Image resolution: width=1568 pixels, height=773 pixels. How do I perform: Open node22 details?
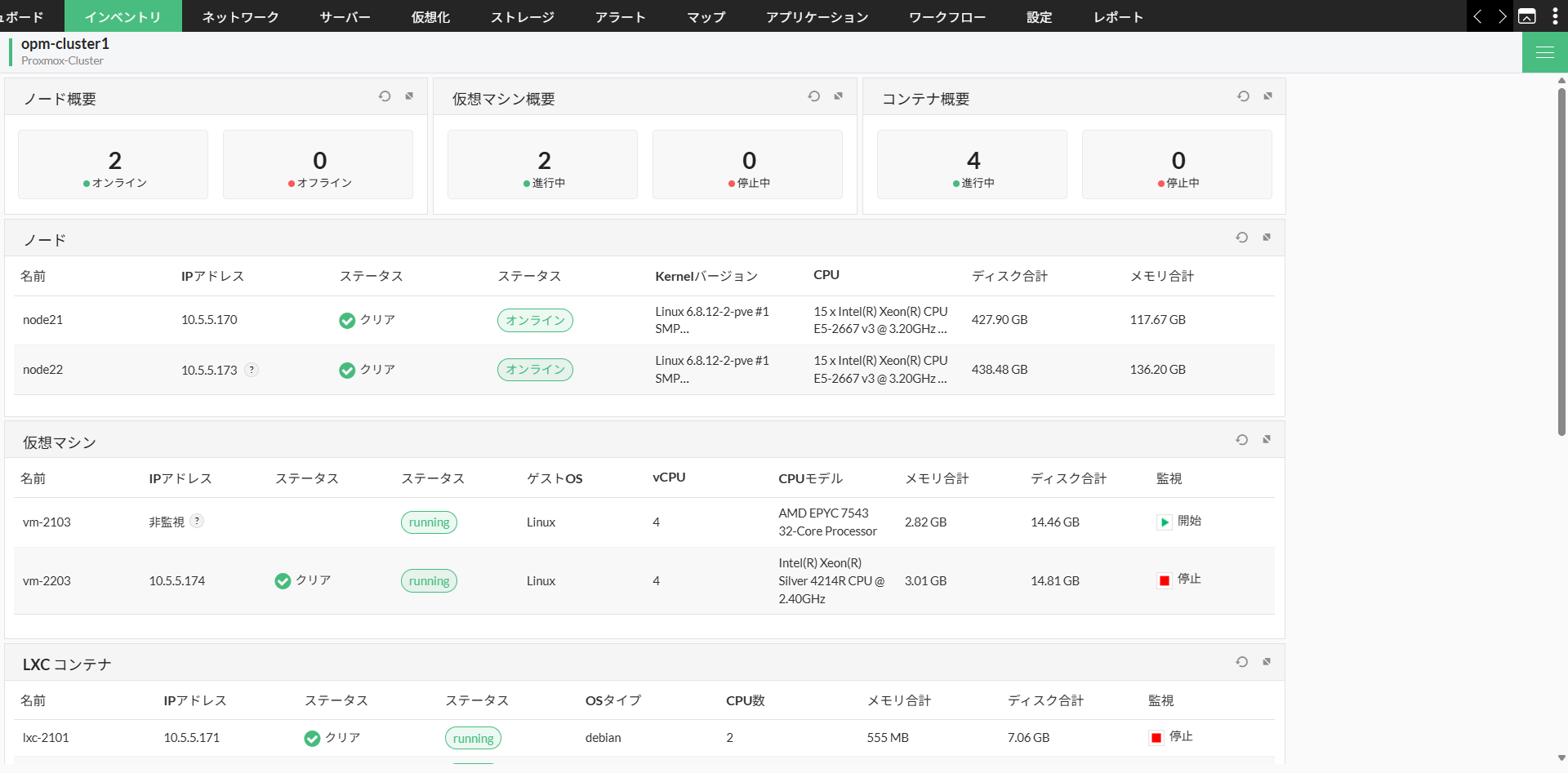pos(42,370)
